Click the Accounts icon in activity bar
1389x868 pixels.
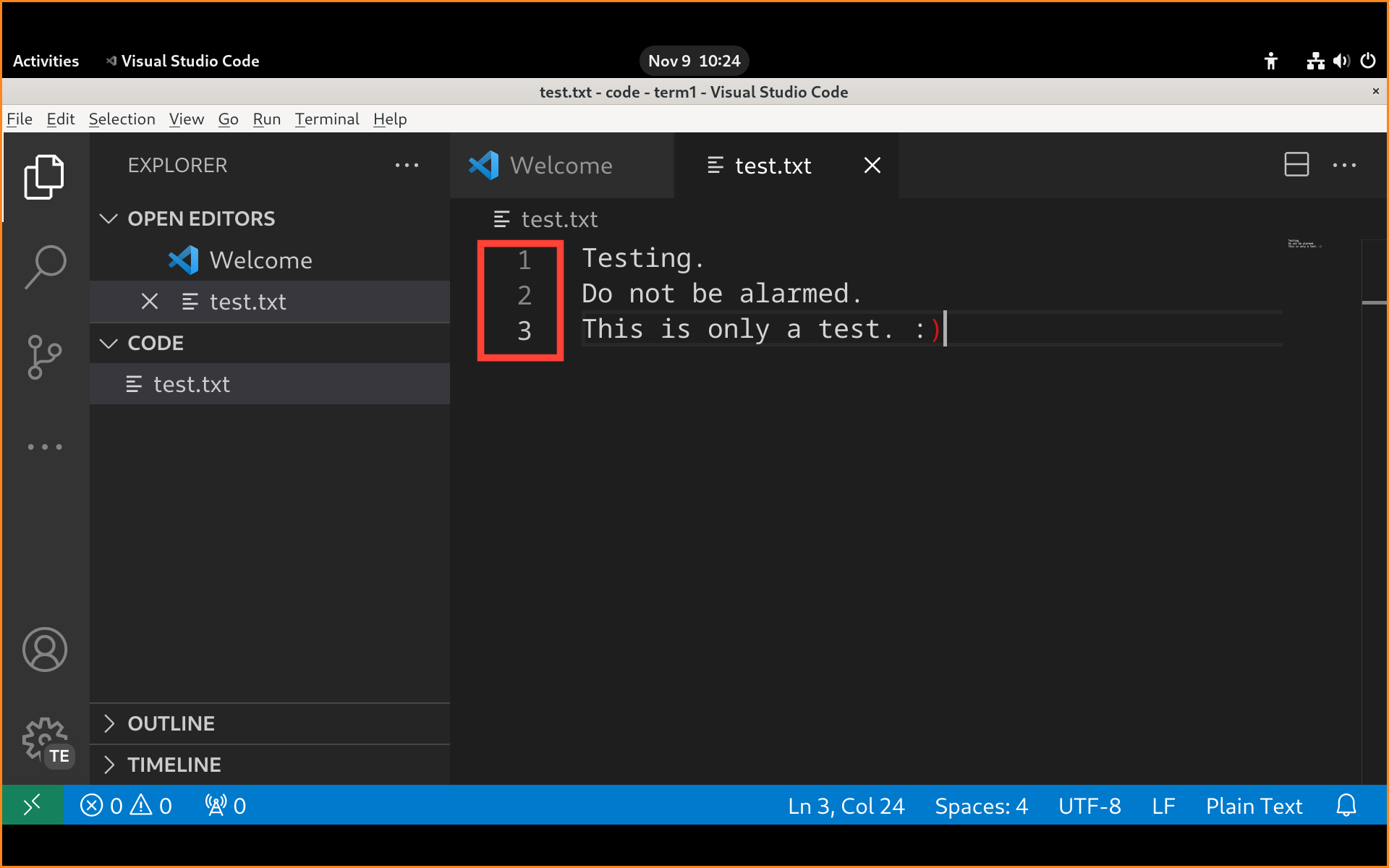coord(44,649)
